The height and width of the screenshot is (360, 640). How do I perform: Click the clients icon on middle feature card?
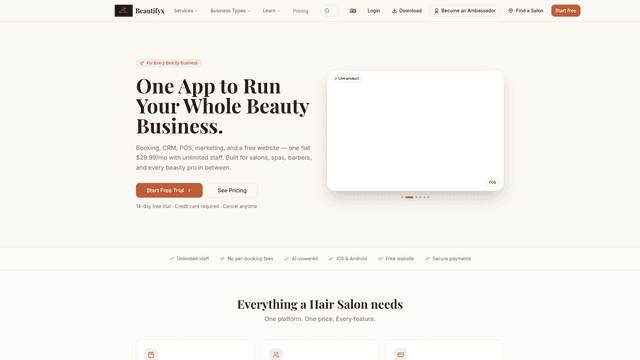pos(276,354)
